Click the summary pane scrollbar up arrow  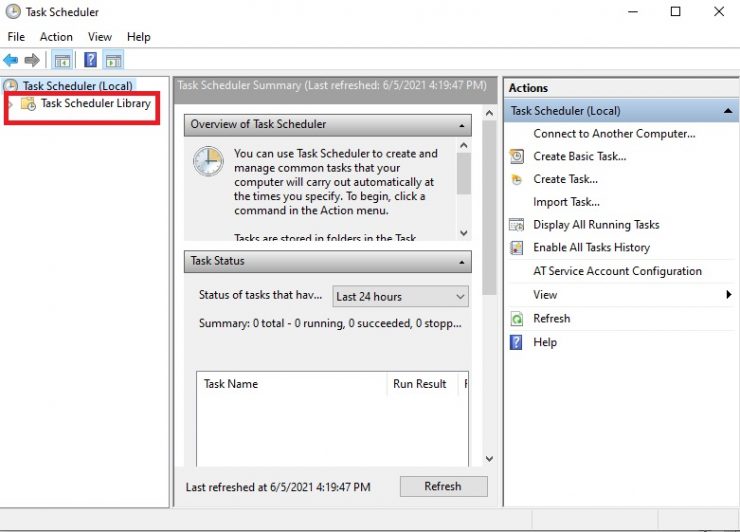tap(489, 113)
